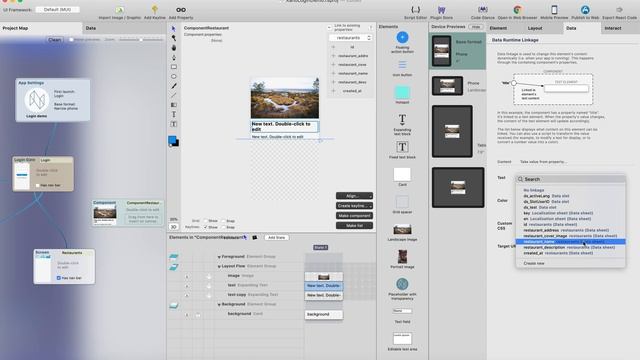
Task: Open Code Glance from the toolbar
Action: point(482,9)
